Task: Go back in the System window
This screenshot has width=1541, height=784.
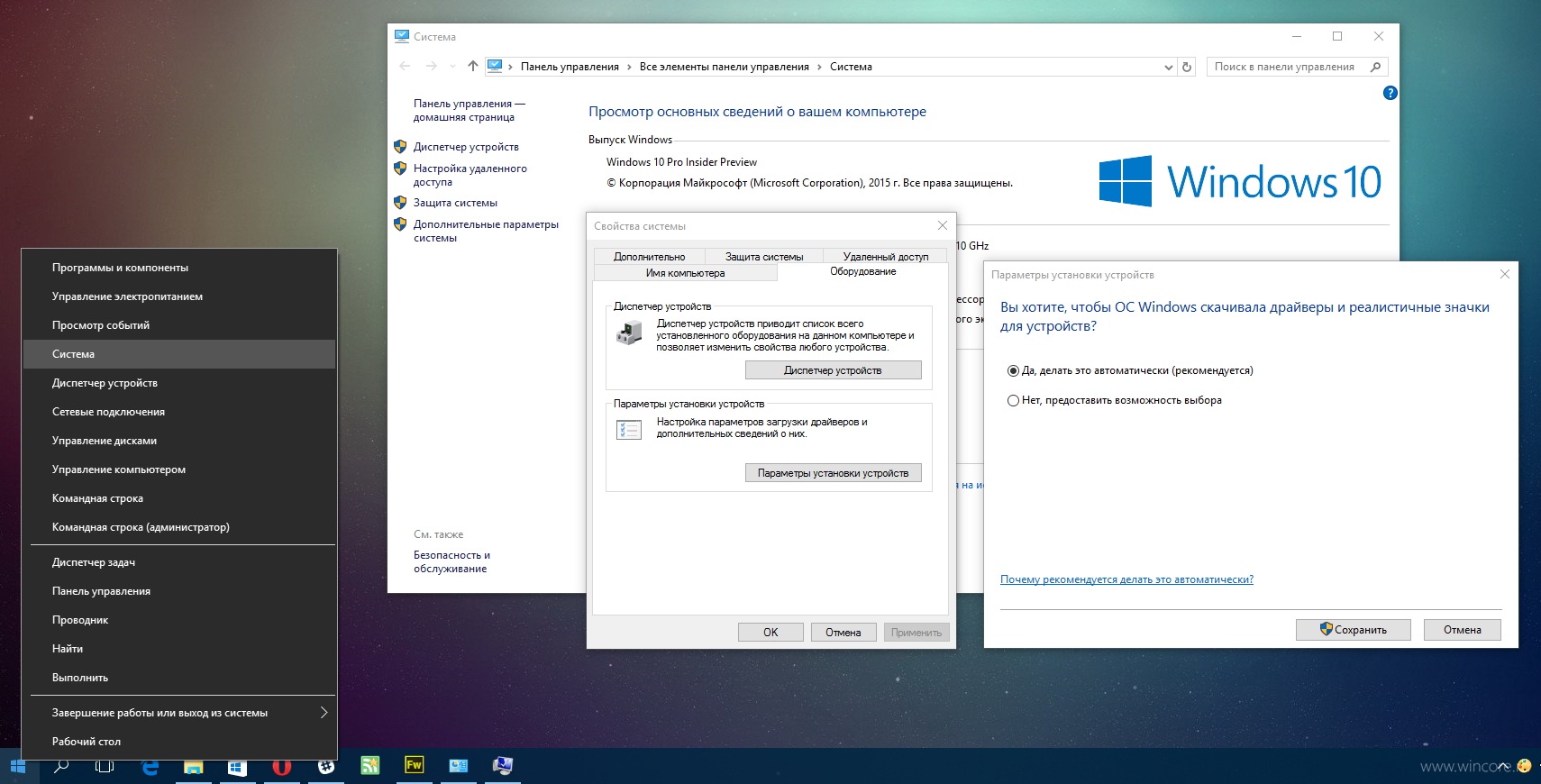Action: [405, 66]
